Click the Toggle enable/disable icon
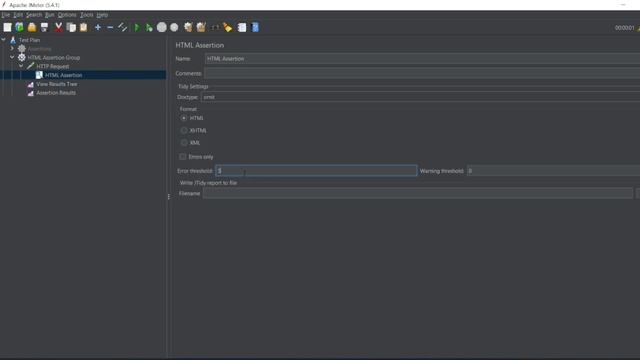This screenshot has width=640, height=360. (x=122, y=27)
